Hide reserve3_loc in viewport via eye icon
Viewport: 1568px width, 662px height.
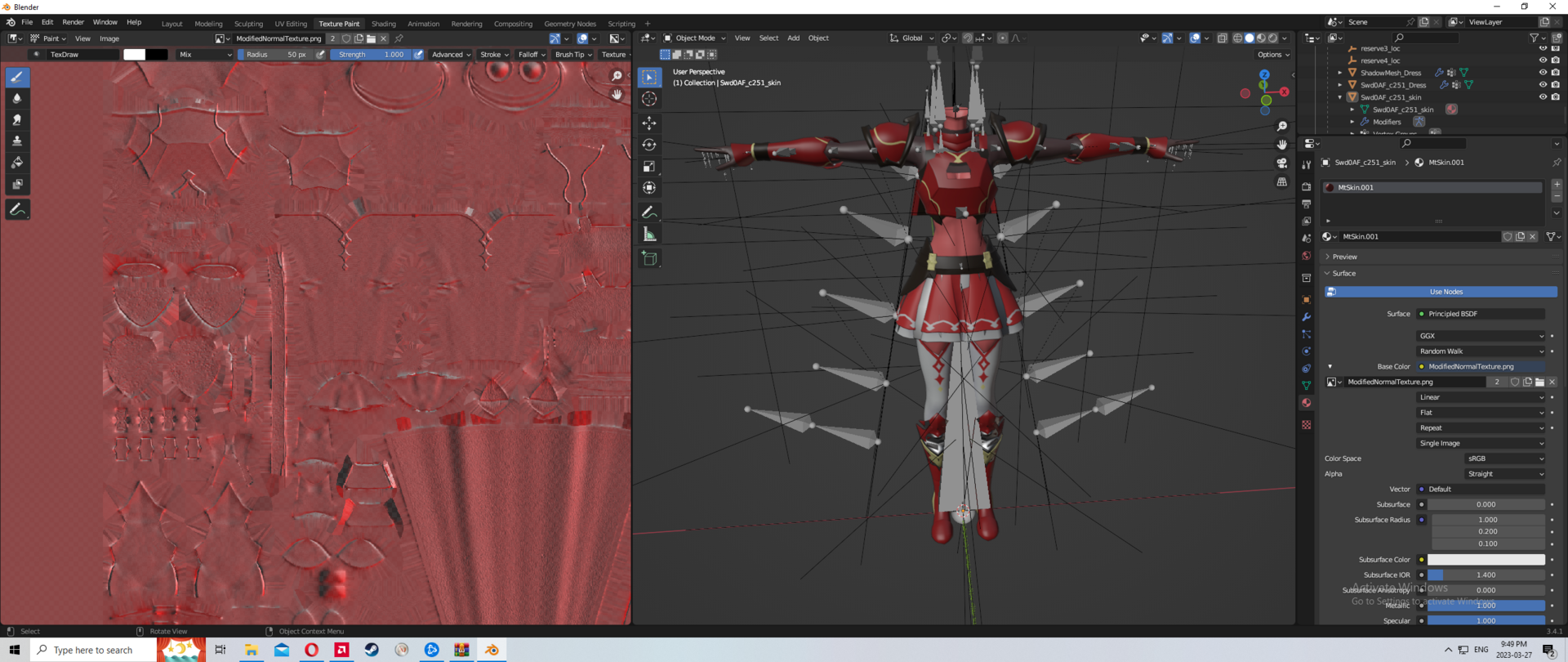(1543, 48)
